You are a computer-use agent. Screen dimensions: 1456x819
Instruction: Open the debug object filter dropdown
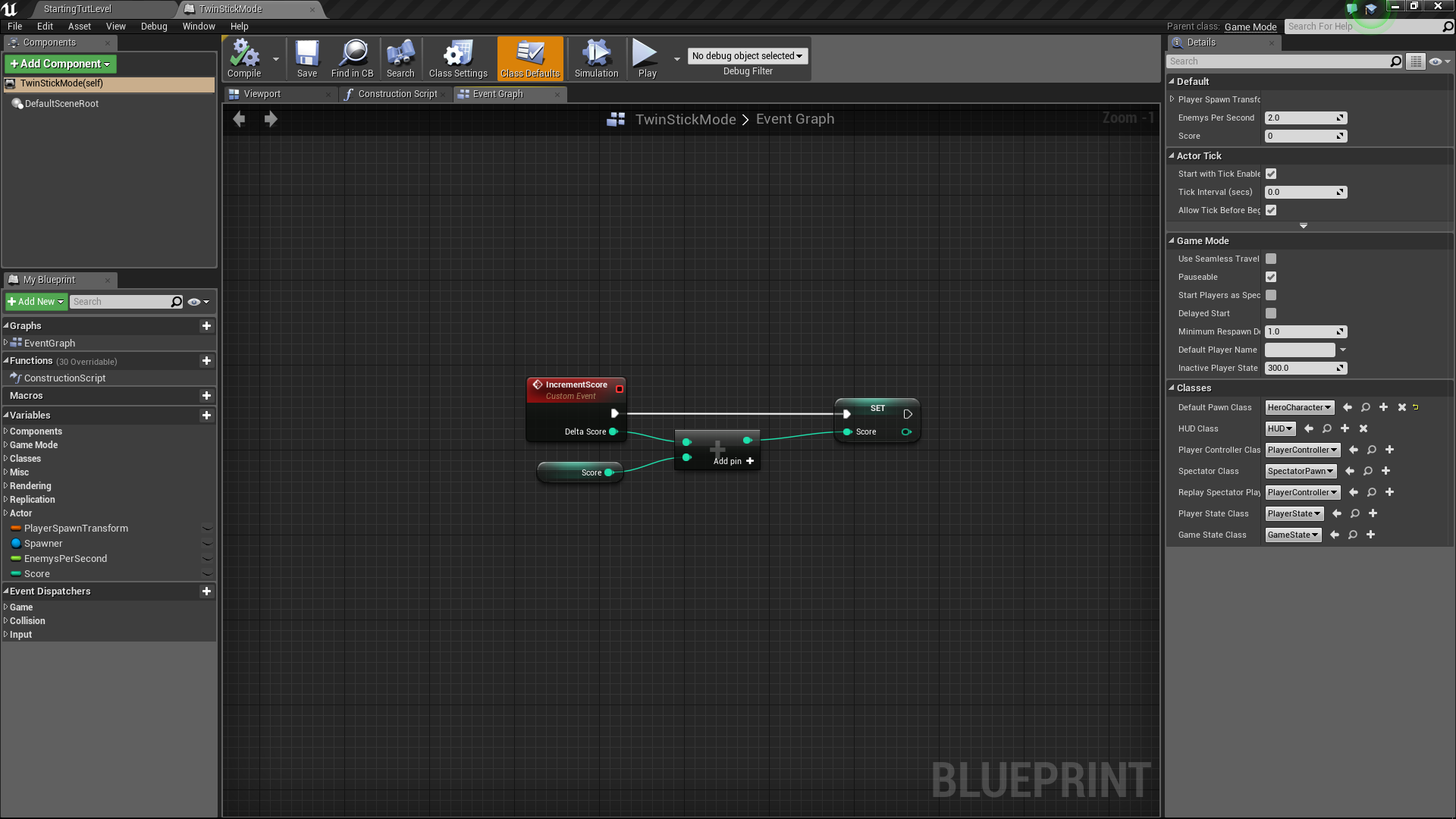(x=747, y=56)
